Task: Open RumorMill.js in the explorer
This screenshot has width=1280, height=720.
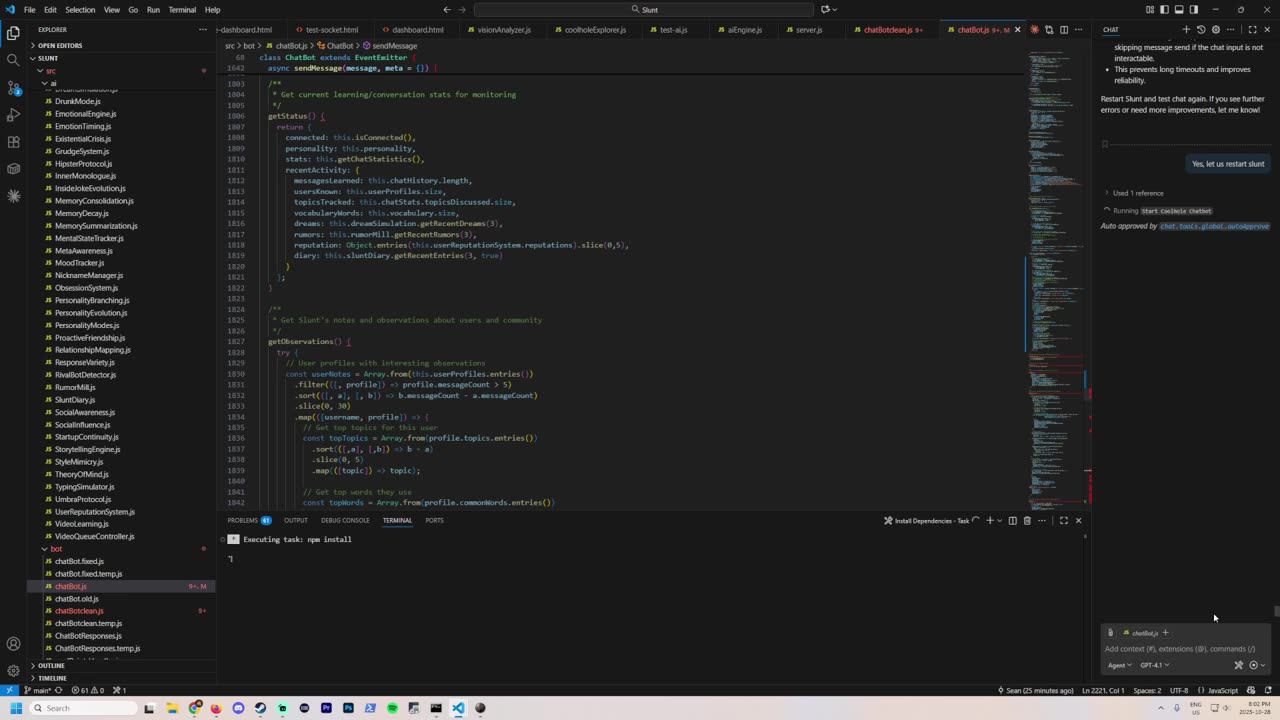Action: pos(75,387)
